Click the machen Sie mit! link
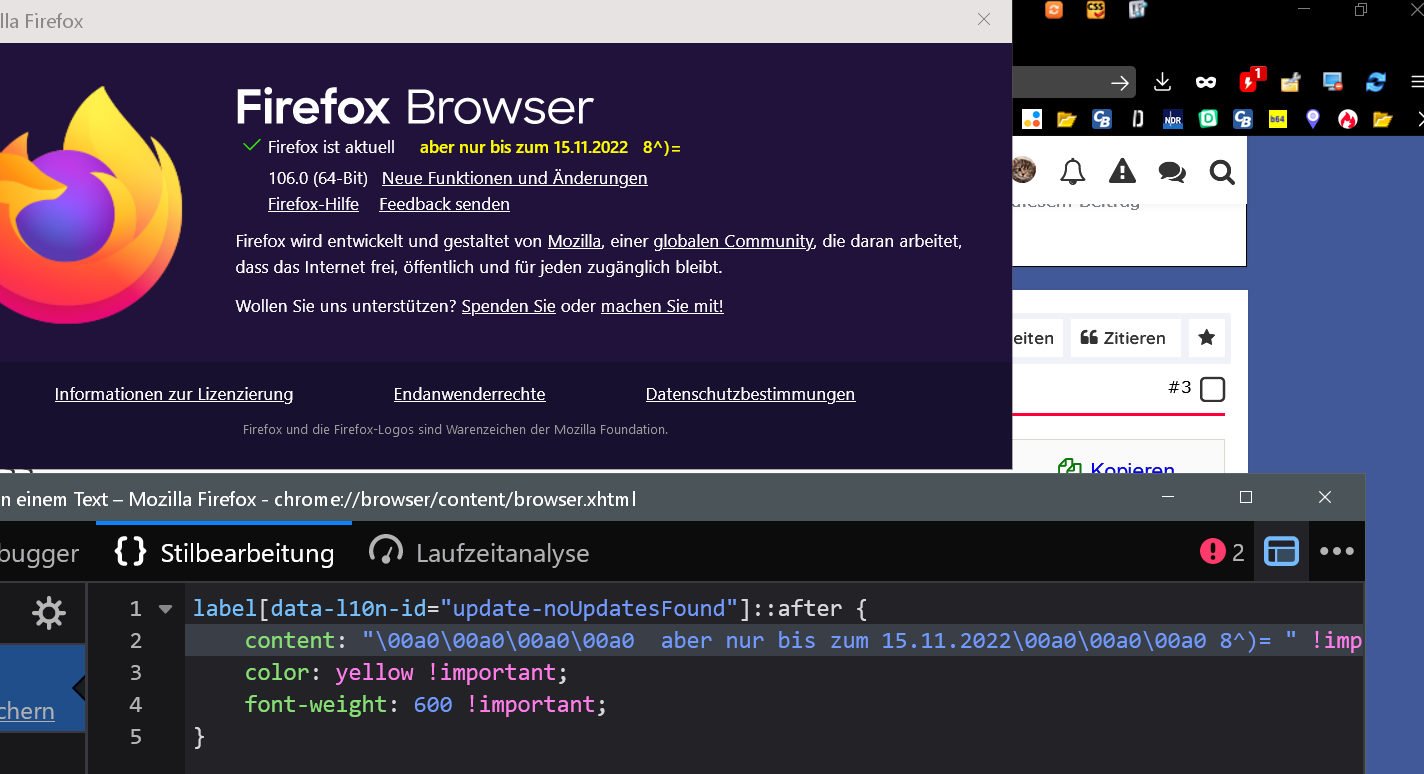 pos(662,306)
